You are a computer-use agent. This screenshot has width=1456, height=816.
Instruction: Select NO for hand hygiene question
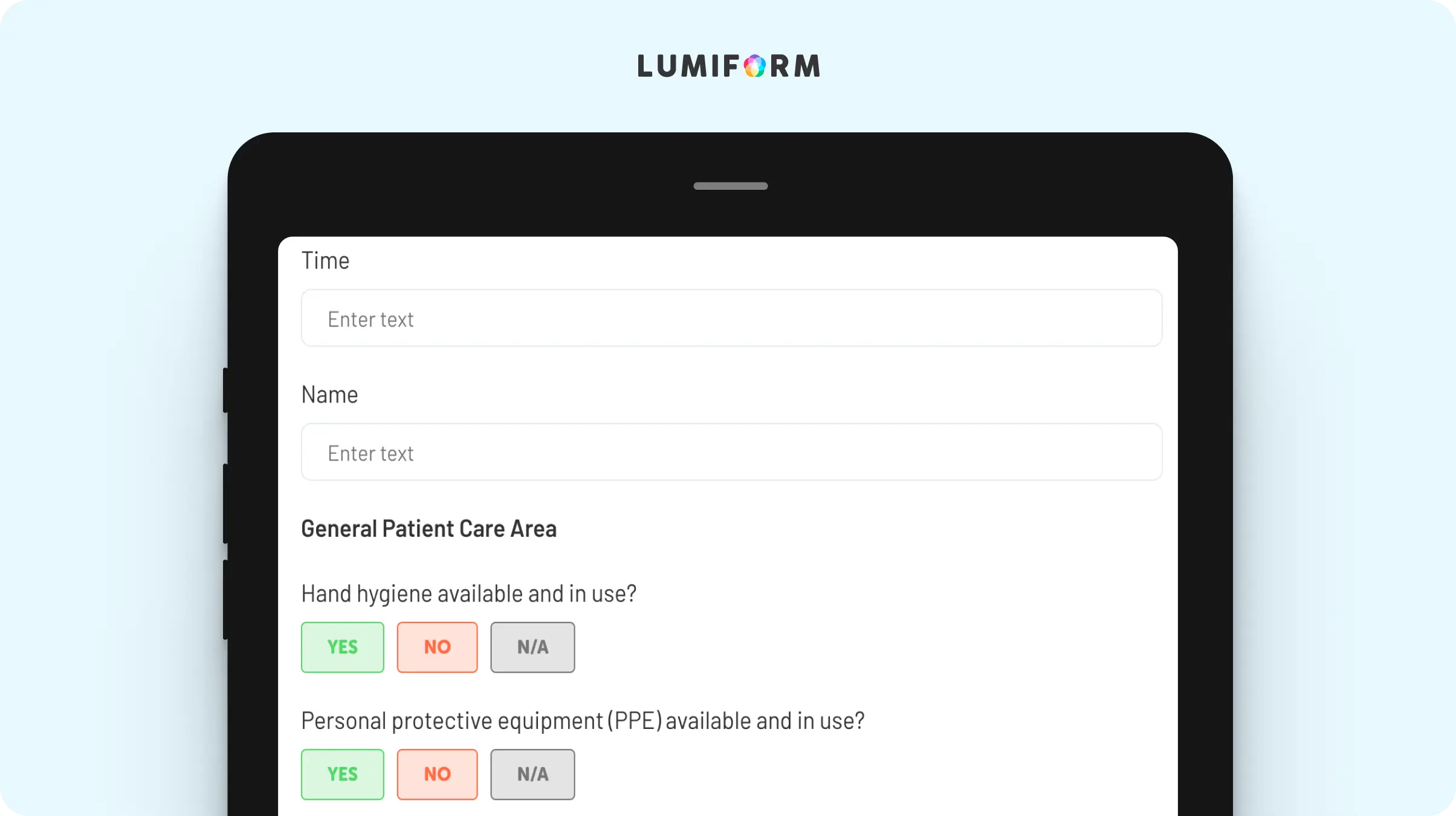[437, 647]
